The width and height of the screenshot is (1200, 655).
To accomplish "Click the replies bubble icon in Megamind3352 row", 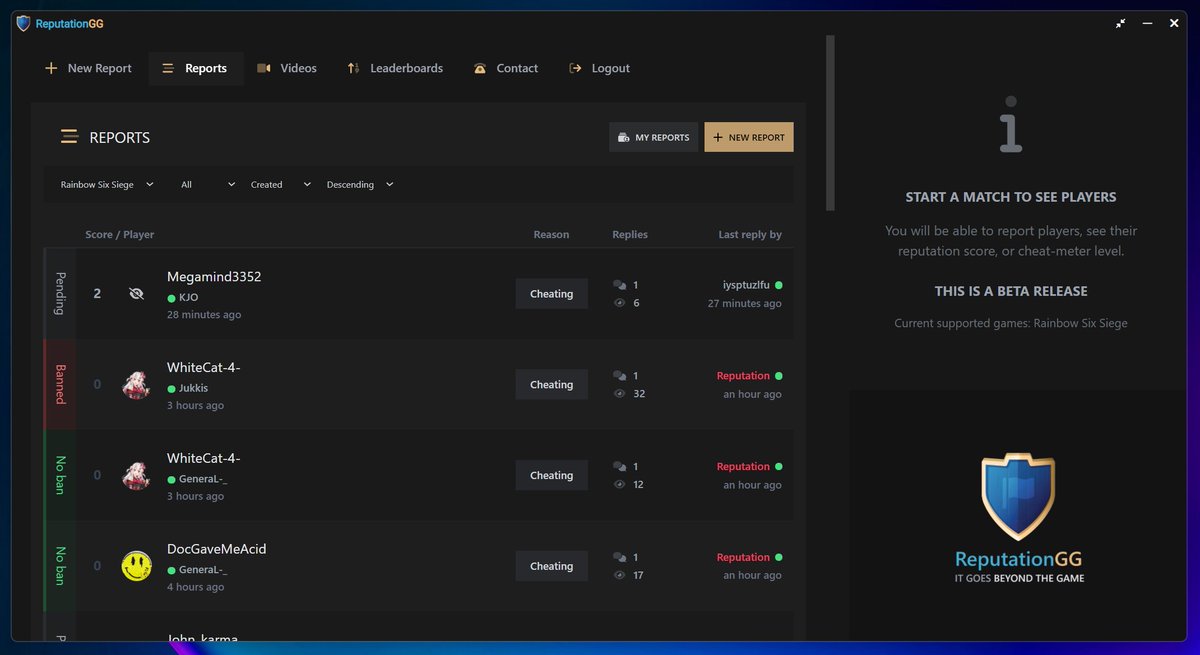I will [619, 285].
